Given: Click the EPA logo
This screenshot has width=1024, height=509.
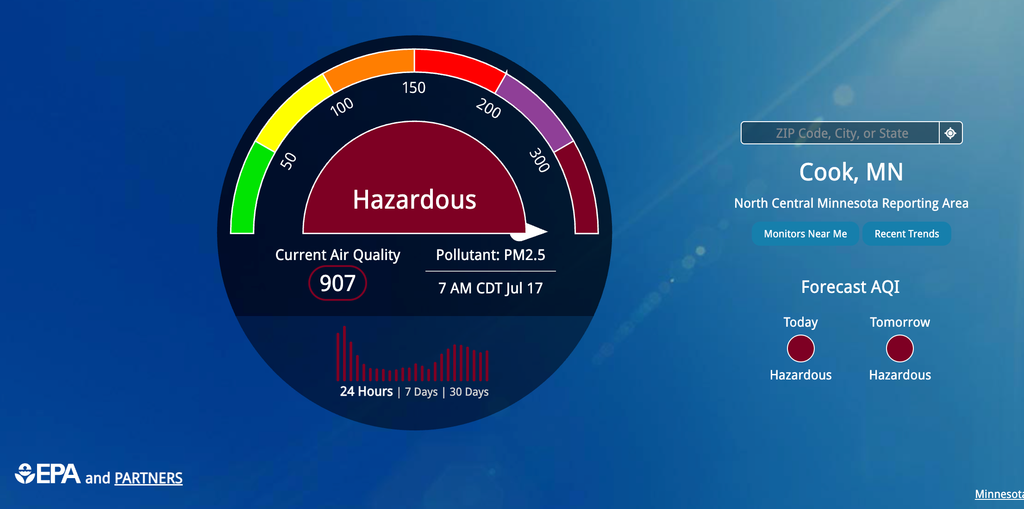Looking at the screenshot, I should (48, 474).
